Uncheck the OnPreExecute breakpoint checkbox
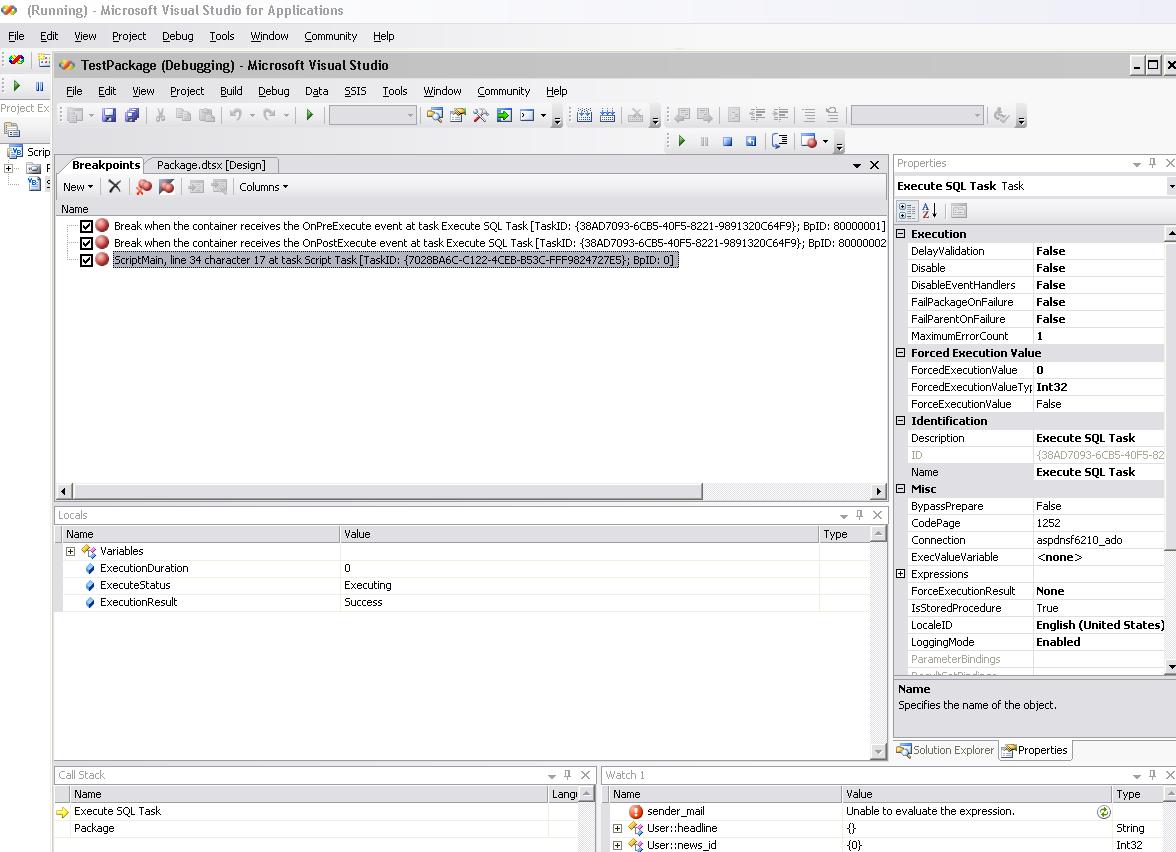The image size is (1176, 852). pos(86,227)
